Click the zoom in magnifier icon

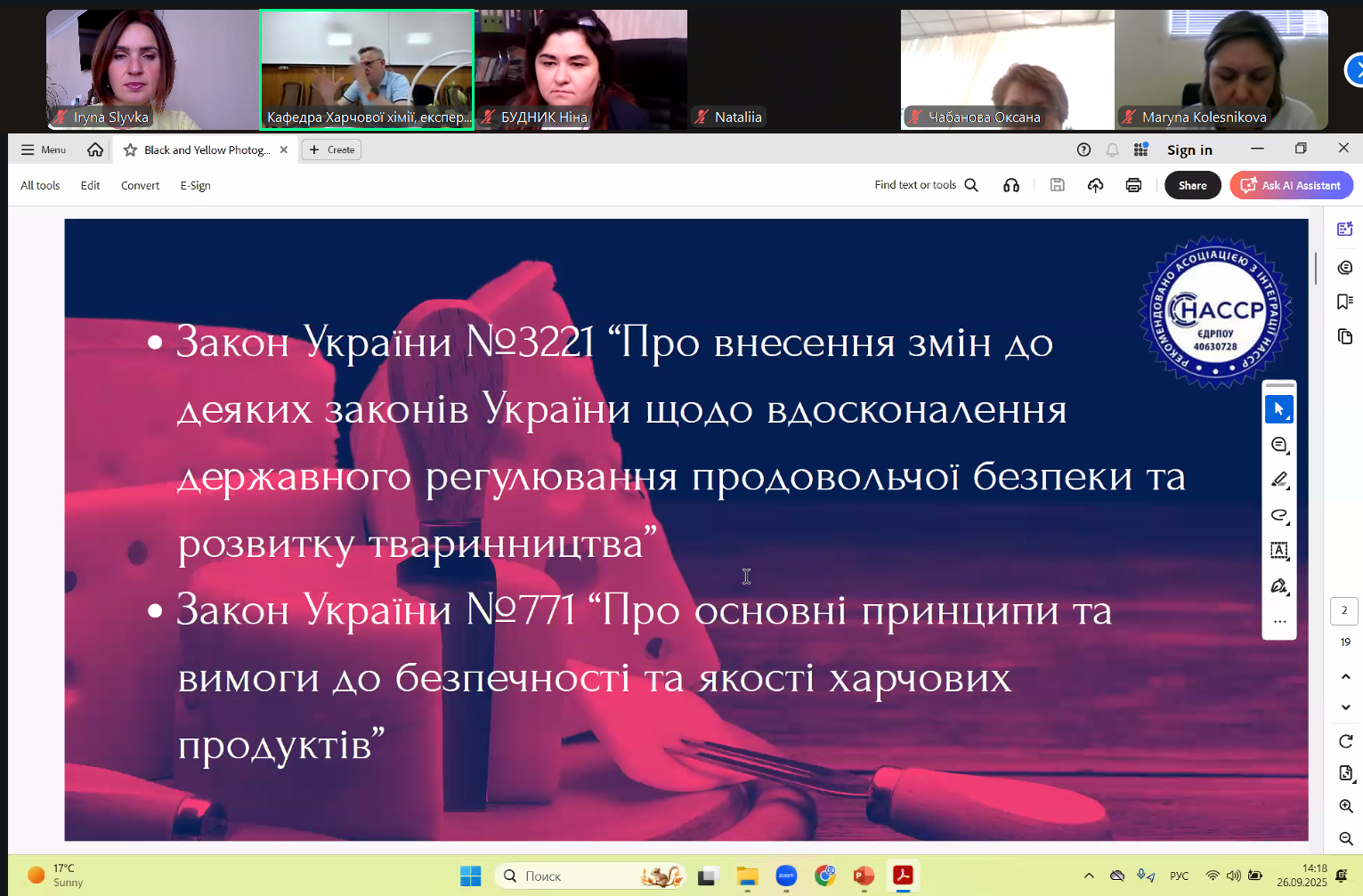coord(1345,806)
